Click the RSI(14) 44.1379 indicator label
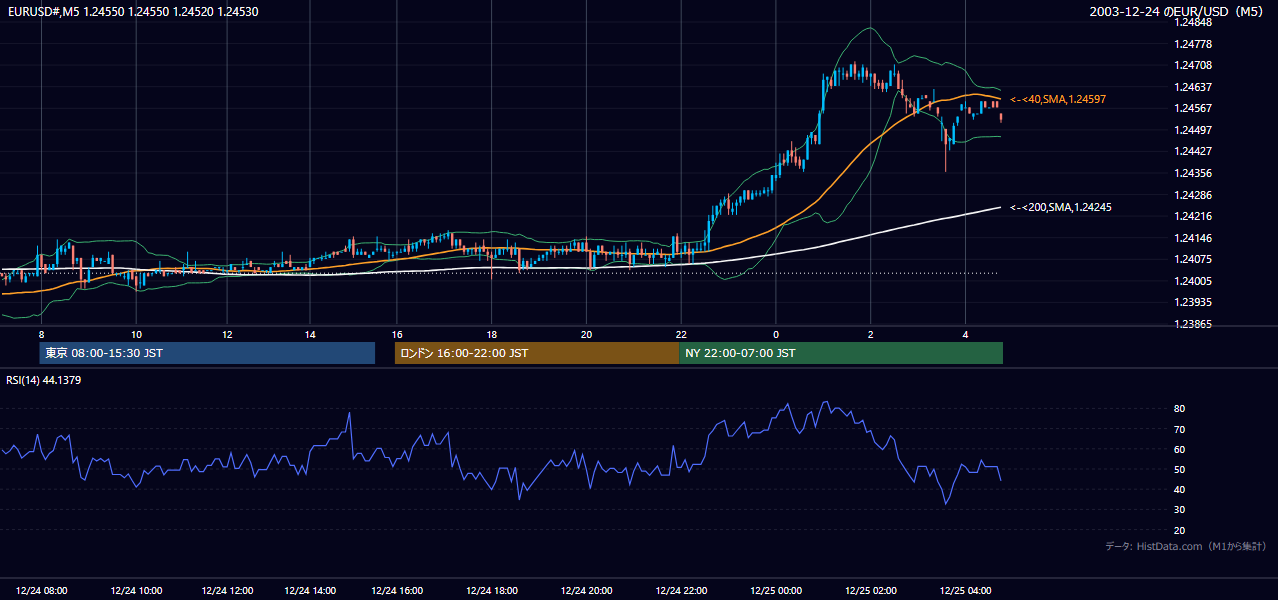This screenshot has height=600, width=1278. click(x=44, y=380)
